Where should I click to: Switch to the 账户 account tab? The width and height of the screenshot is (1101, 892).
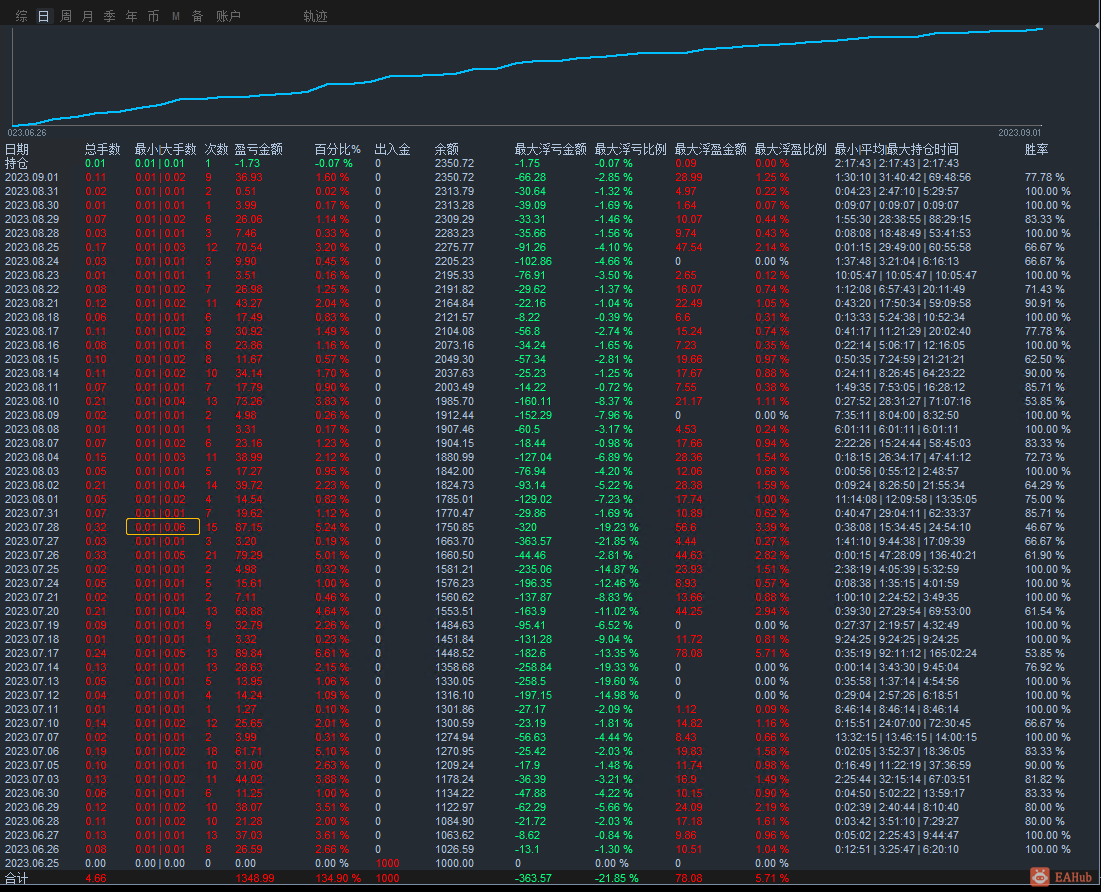(x=228, y=16)
